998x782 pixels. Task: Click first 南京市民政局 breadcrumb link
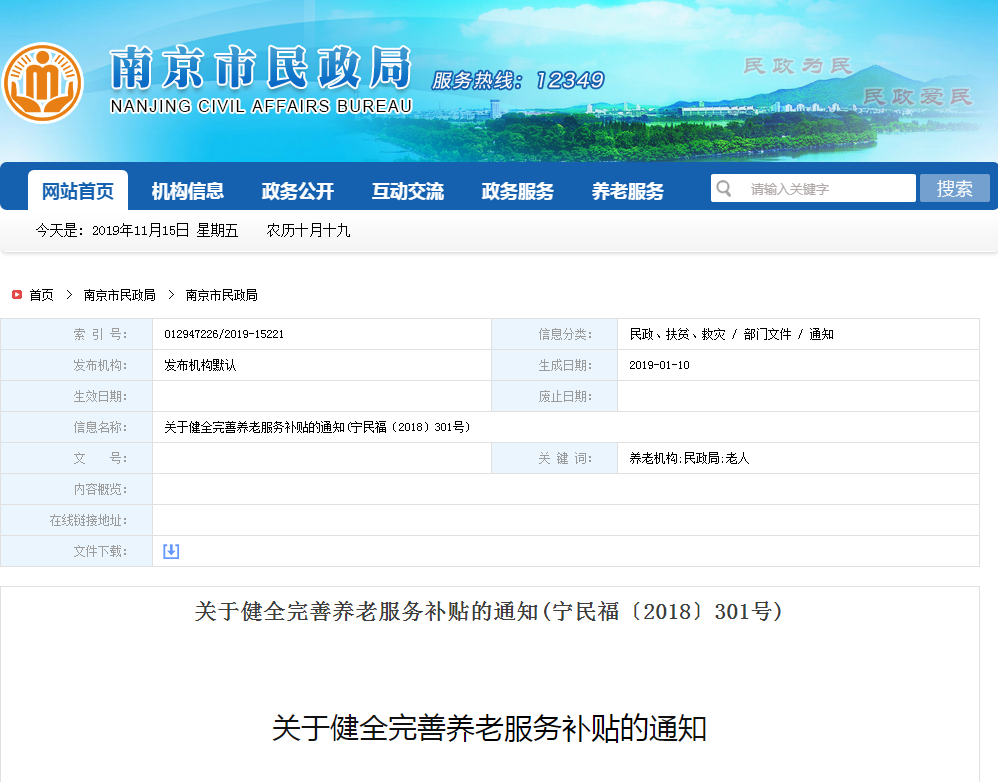pyautogui.click(x=120, y=295)
